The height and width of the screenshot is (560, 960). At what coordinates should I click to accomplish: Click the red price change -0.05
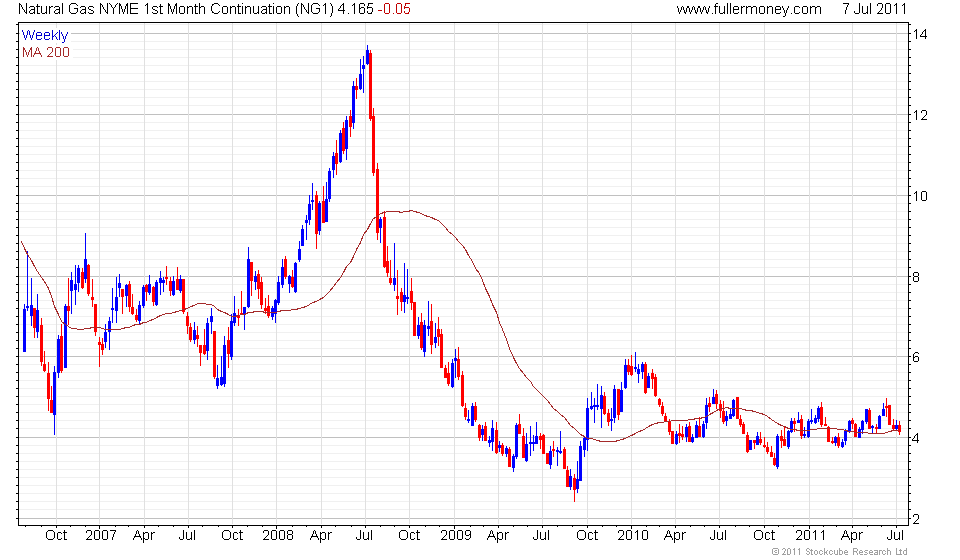click(x=394, y=9)
